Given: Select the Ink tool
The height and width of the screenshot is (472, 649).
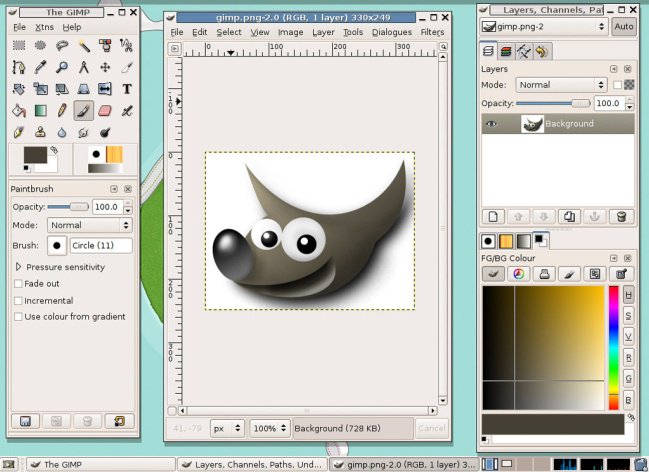Looking at the screenshot, I should coord(19,132).
